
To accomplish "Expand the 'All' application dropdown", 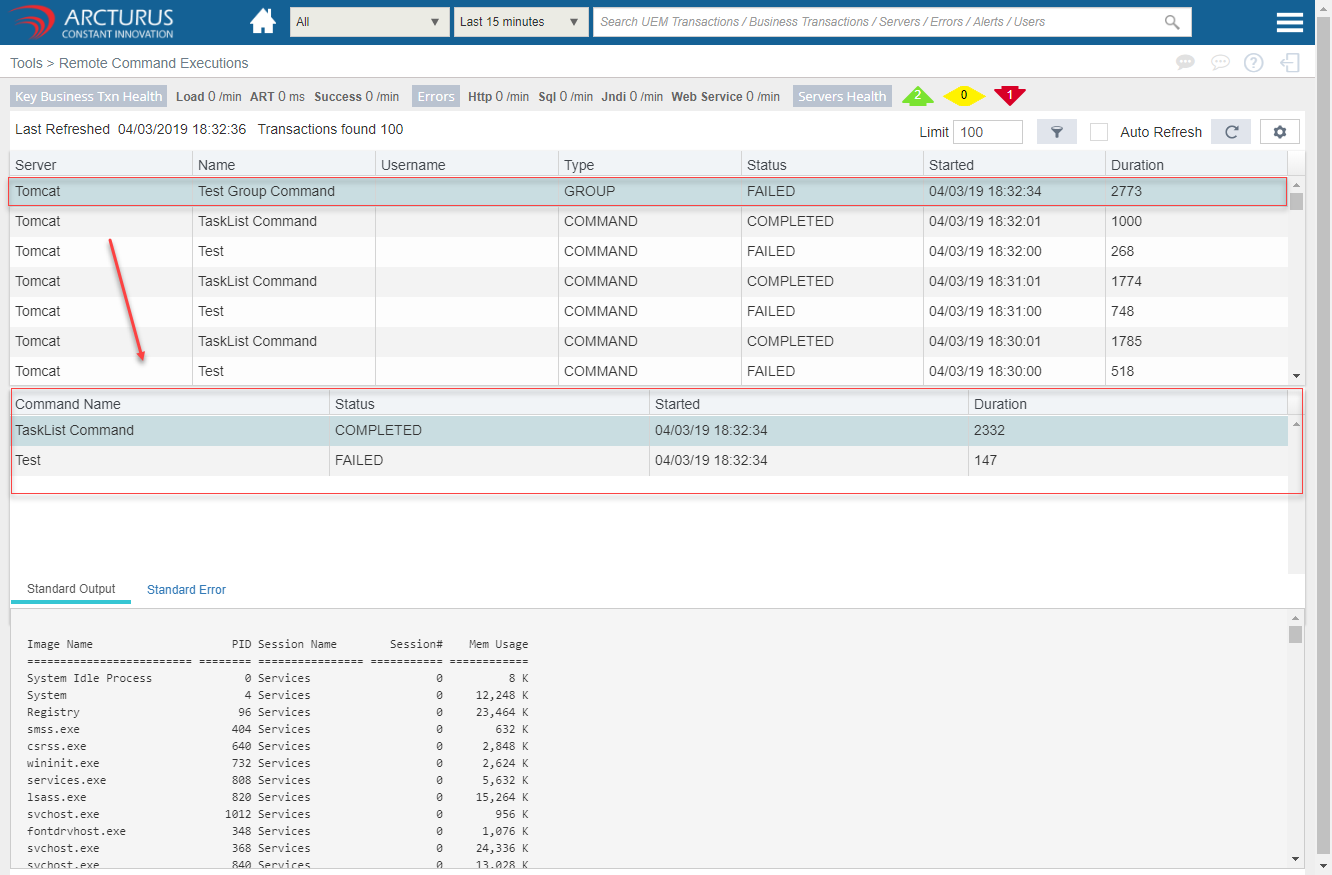I will tap(369, 22).
